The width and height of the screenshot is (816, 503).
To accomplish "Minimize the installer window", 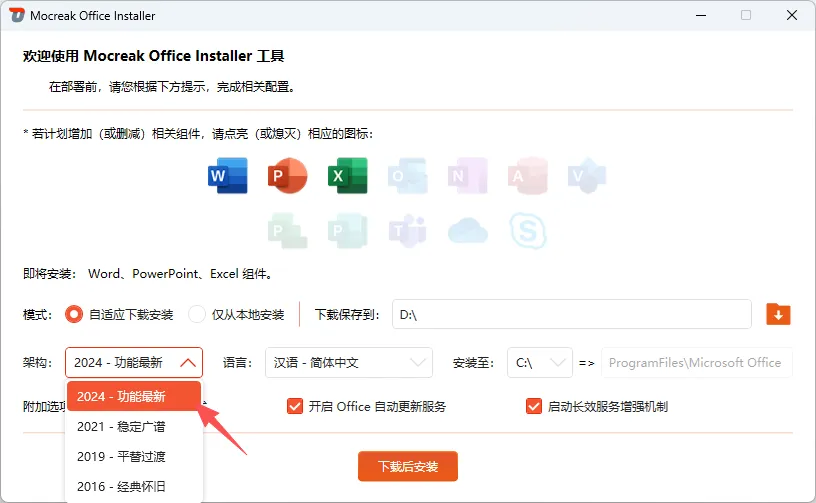I will 701,15.
